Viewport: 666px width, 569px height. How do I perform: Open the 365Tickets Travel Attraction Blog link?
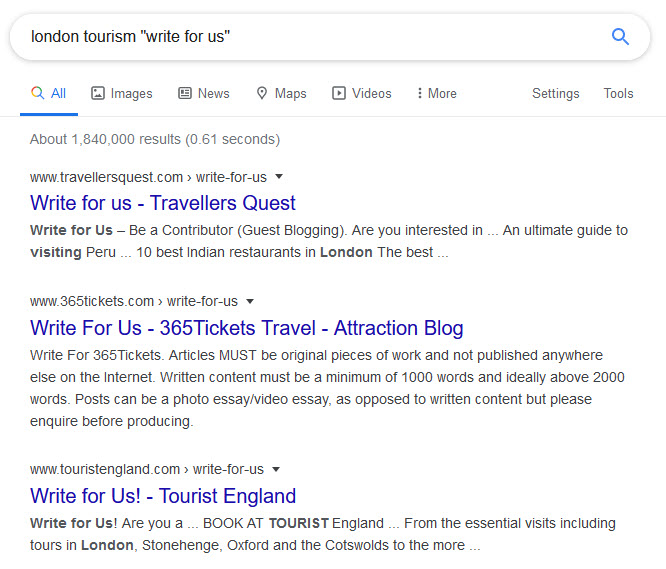pos(246,328)
